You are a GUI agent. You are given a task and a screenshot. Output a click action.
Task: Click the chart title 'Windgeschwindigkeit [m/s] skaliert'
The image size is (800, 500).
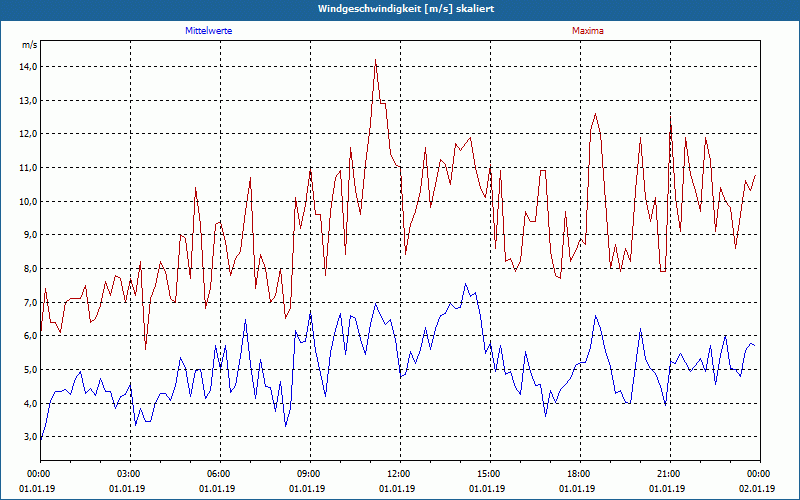pos(406,9)
